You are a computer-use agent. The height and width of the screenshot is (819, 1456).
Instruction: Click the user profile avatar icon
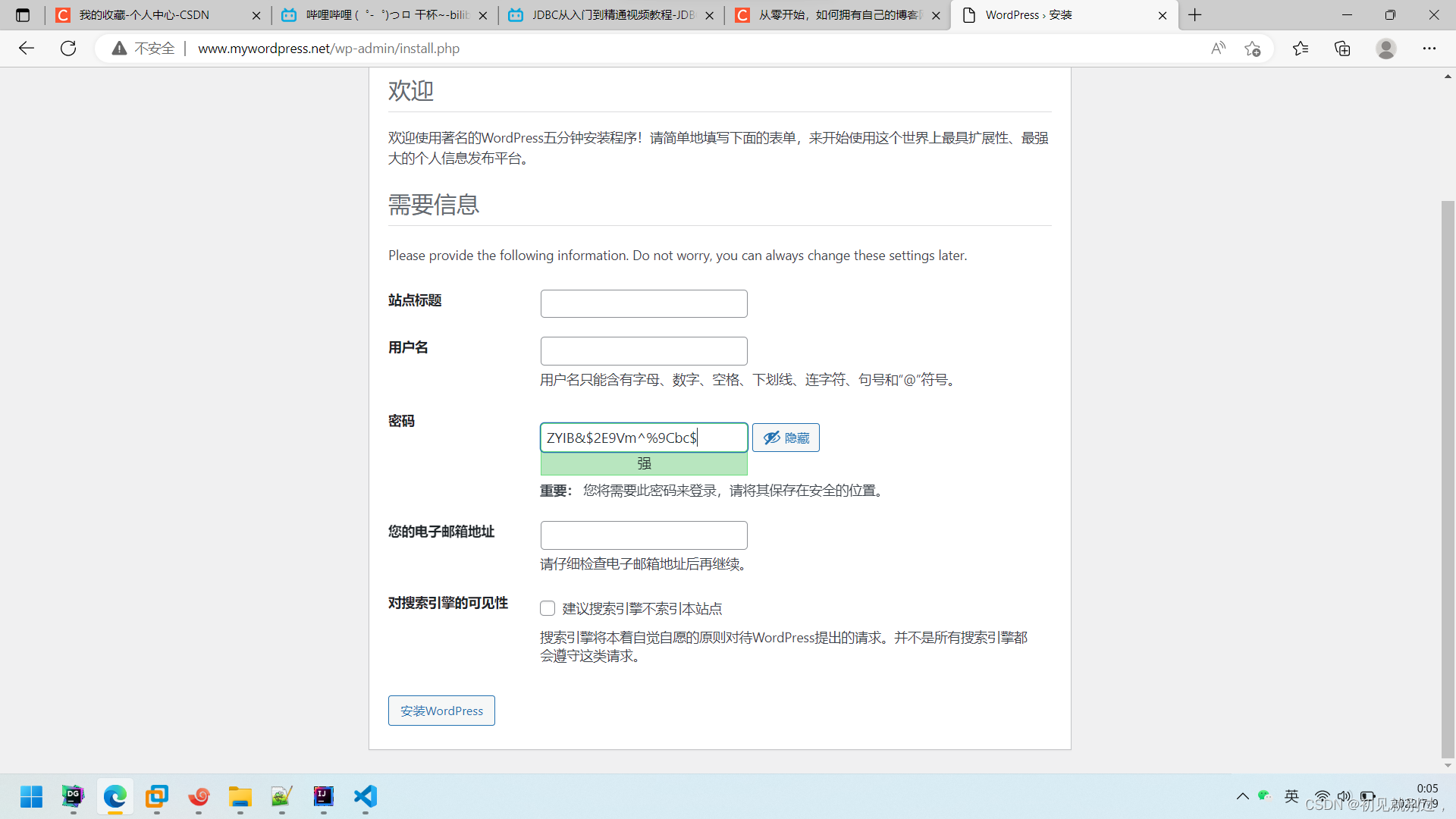(1385, 49)
